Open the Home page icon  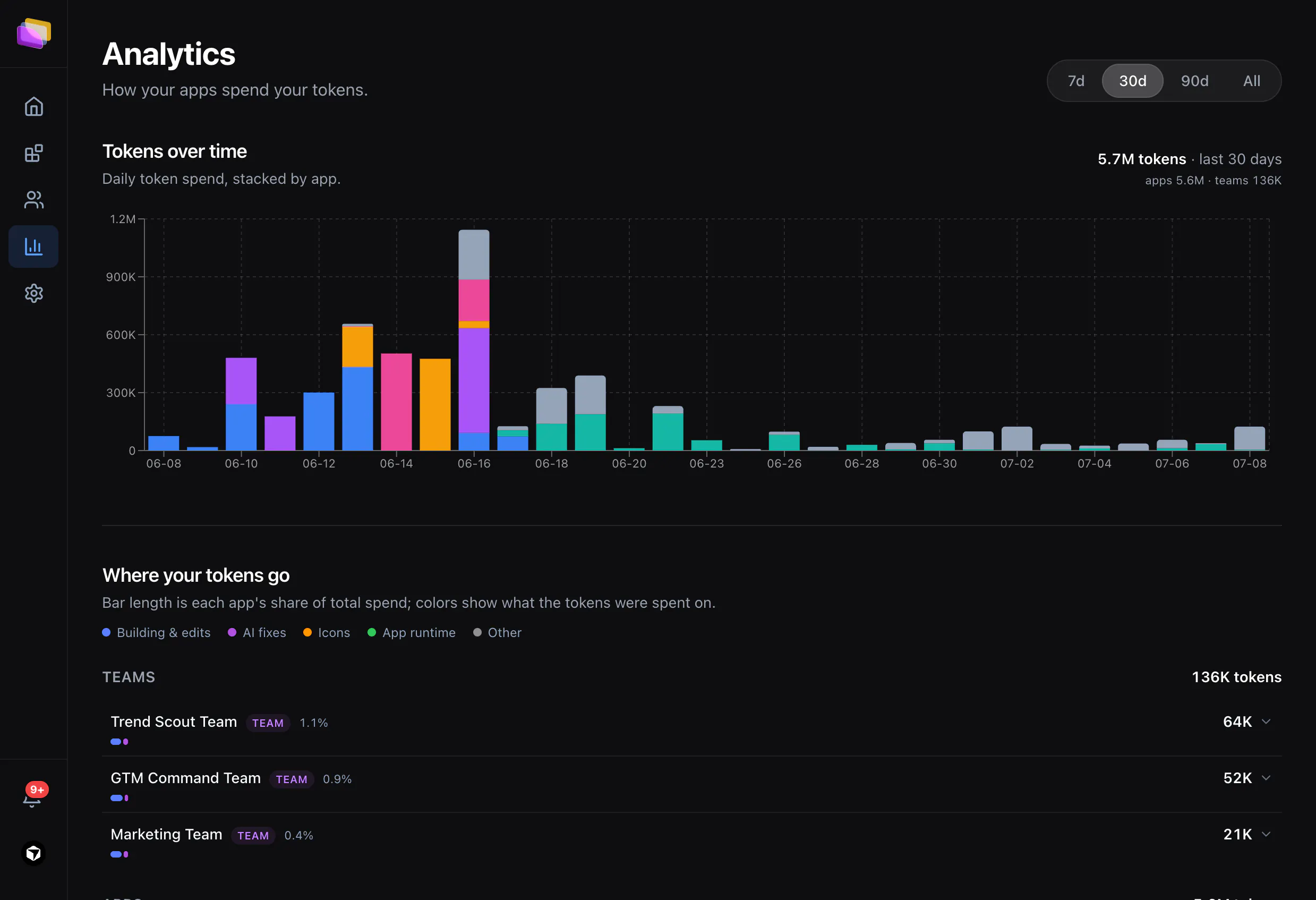tap(34, 106)
